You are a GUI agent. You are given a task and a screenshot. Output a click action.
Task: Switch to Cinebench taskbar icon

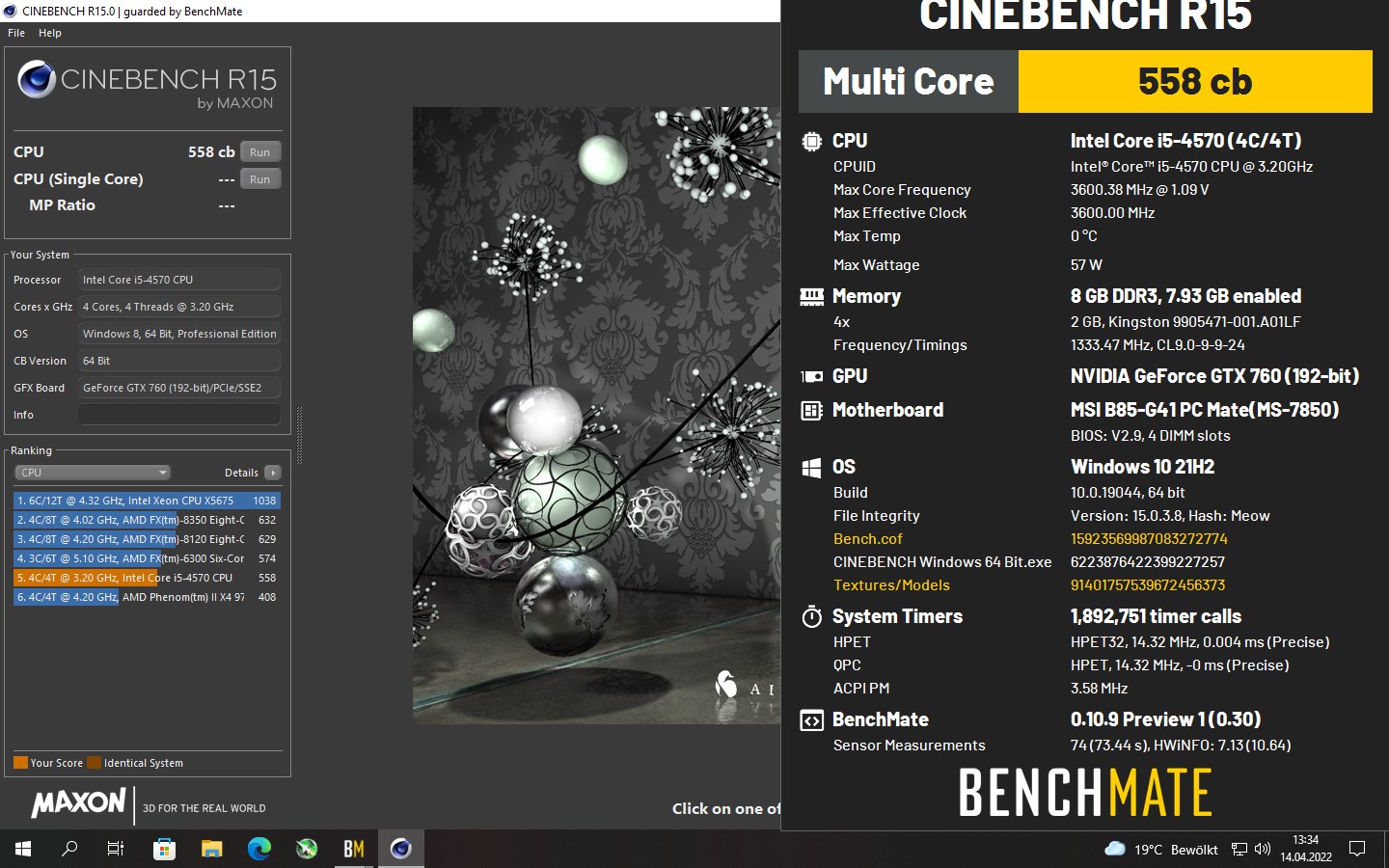[x=400, y=849]
